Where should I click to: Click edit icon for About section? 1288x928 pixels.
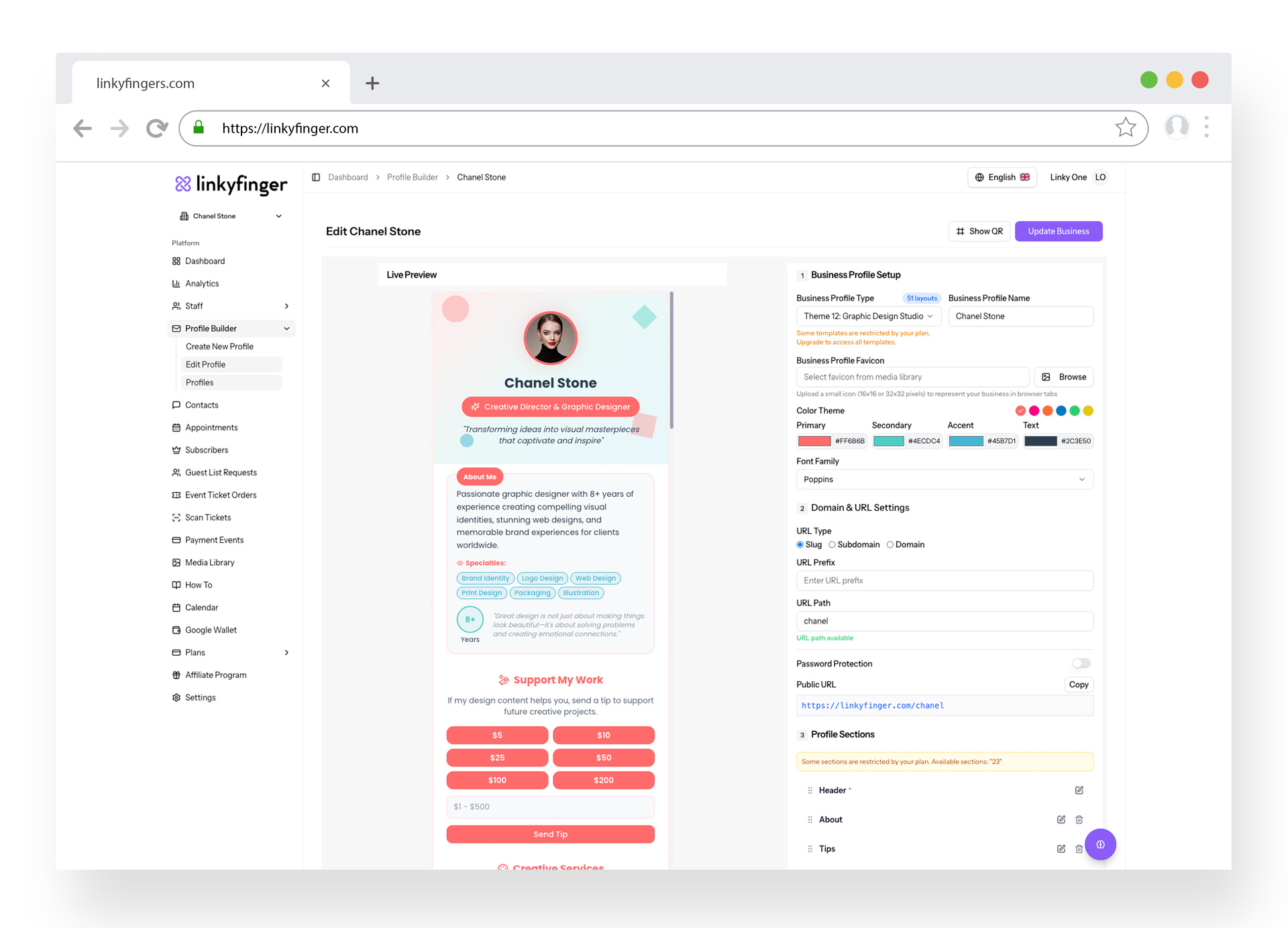(x=1061, y=819)
